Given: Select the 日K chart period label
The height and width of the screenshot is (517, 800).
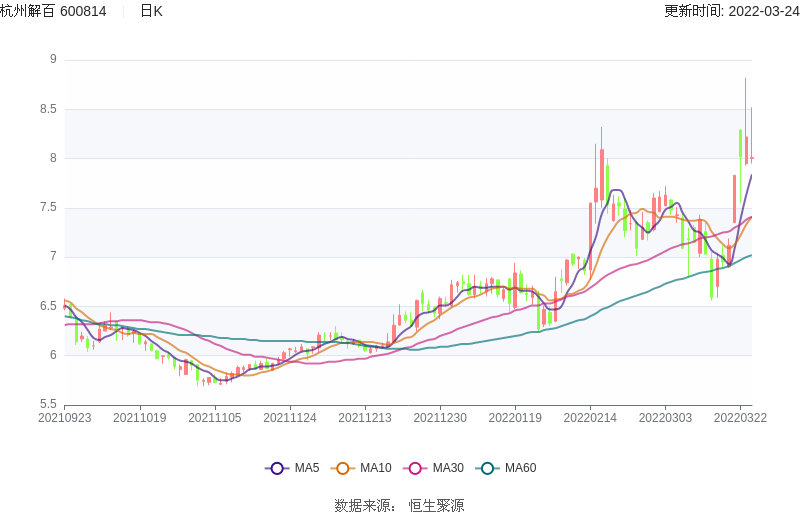Looking at the screenshot, I should pos(151,11).
